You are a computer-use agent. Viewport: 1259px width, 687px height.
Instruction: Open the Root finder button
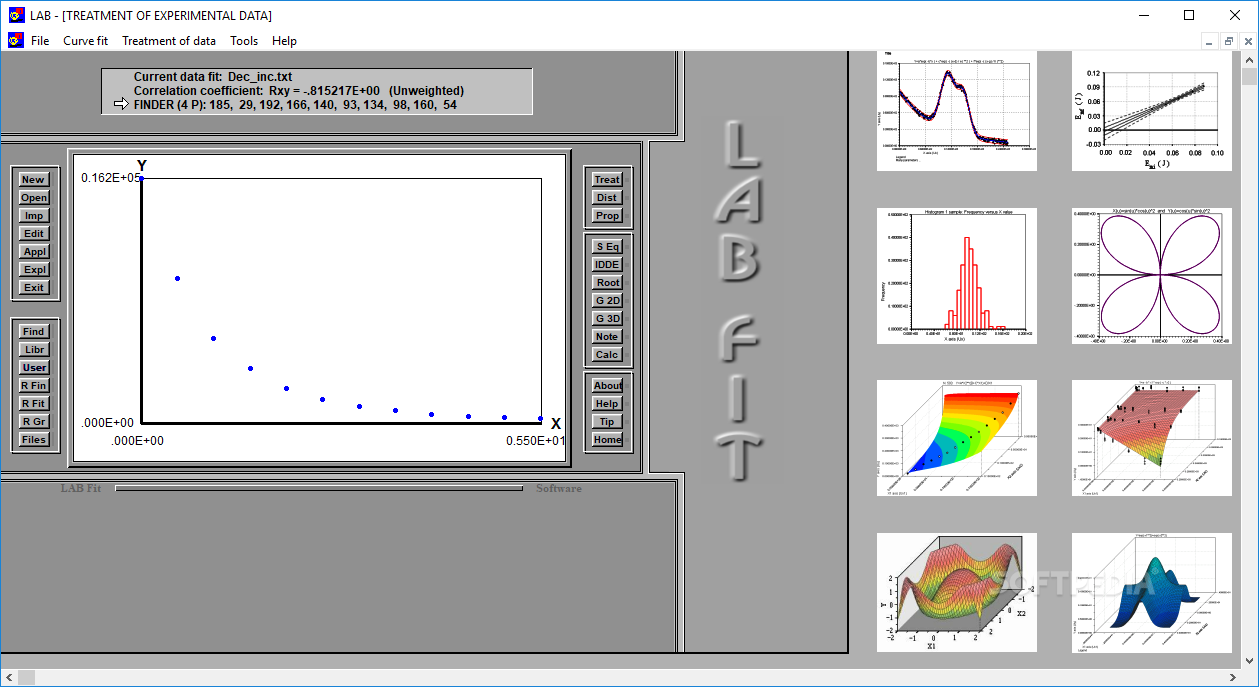tap(607, 283)
